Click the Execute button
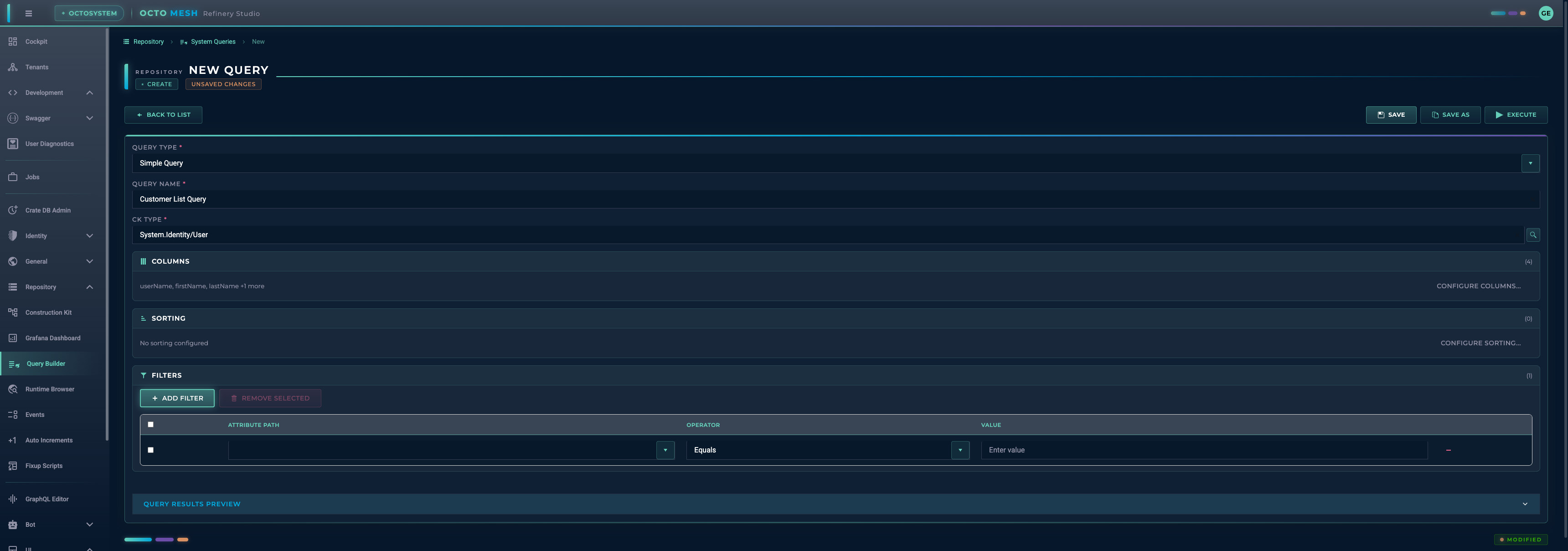 1516,114
